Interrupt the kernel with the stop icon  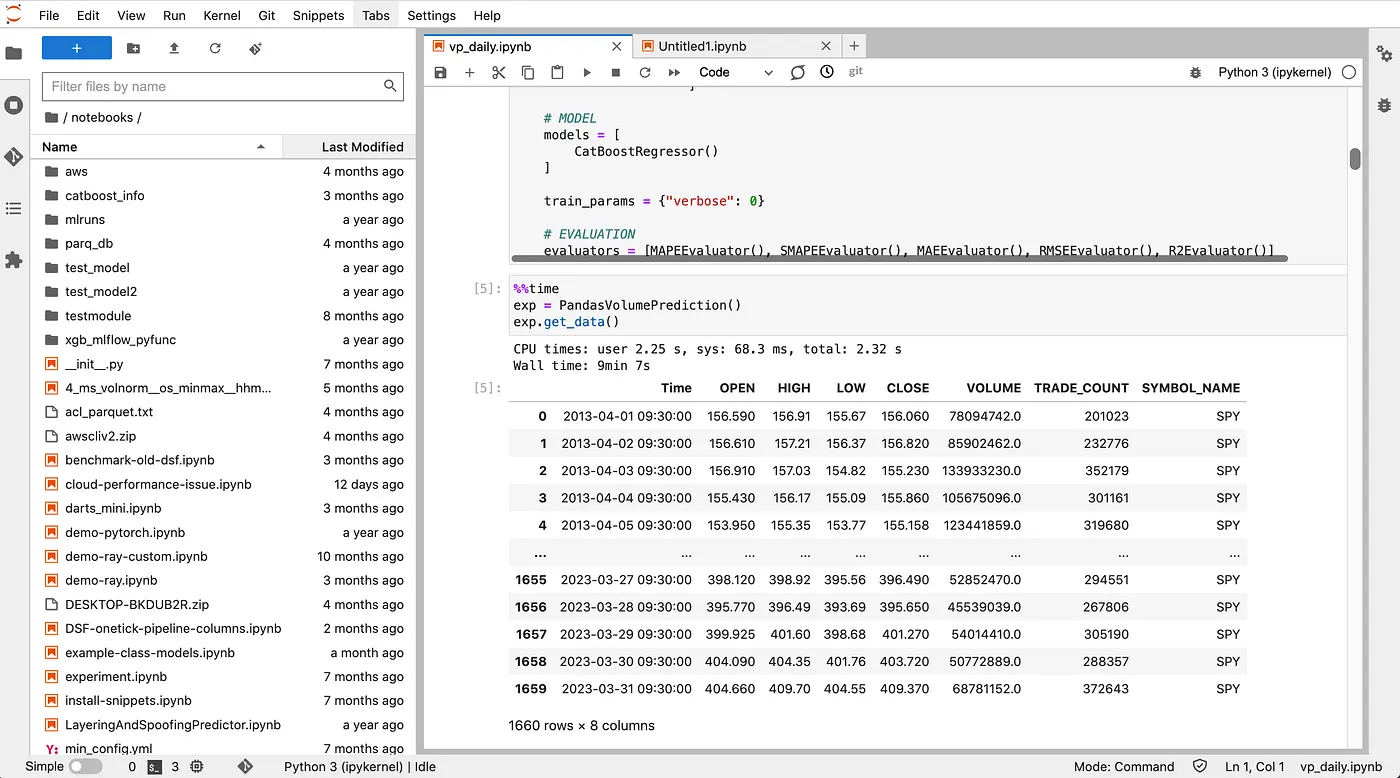[616, 73]
